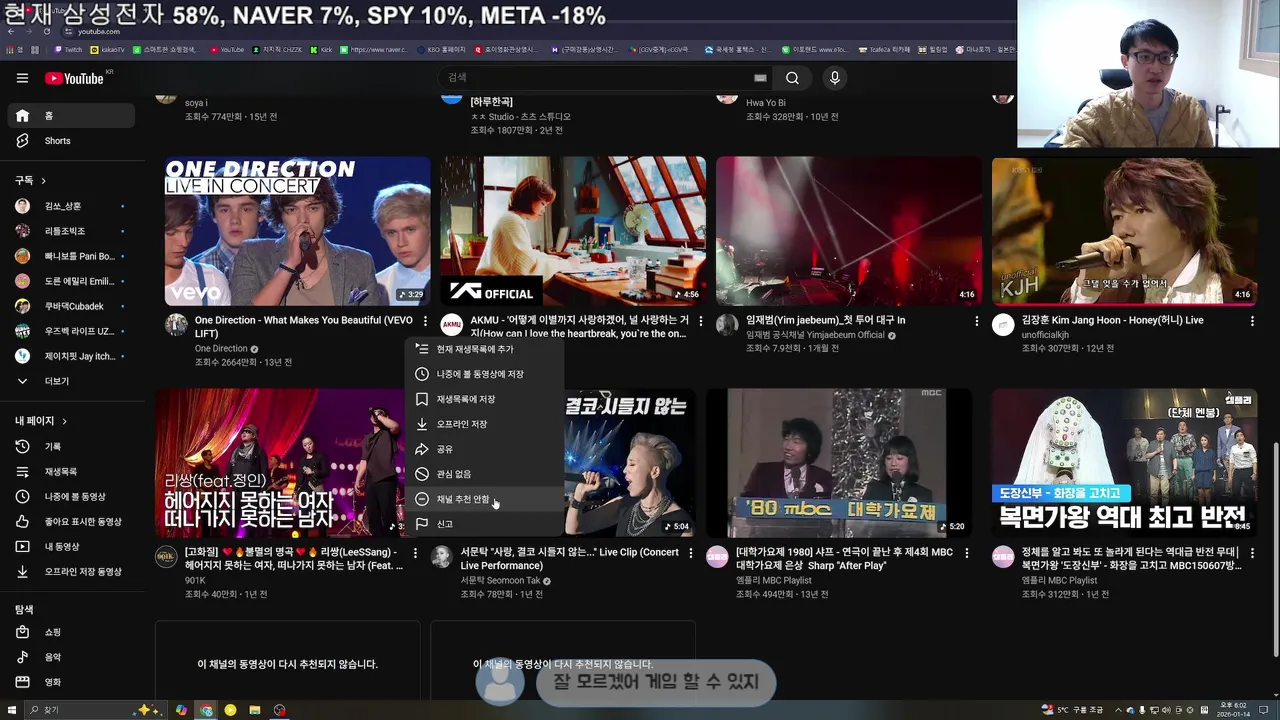Screen dimensions: 1280x720
Task: Select 공유 menu item
Action: (x=484, y=449)
